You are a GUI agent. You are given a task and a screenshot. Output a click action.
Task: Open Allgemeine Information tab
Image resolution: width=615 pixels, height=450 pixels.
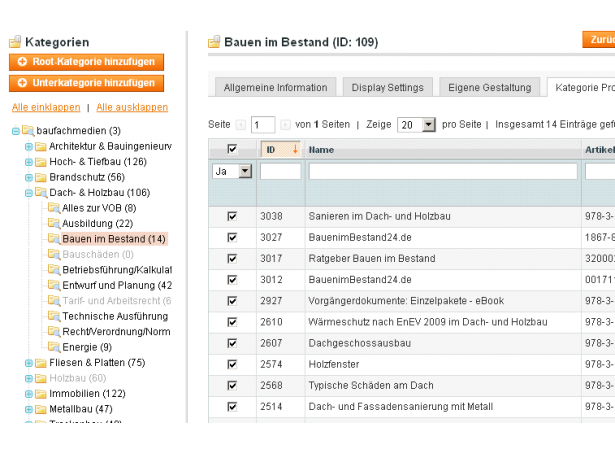(x=275, y=87)
